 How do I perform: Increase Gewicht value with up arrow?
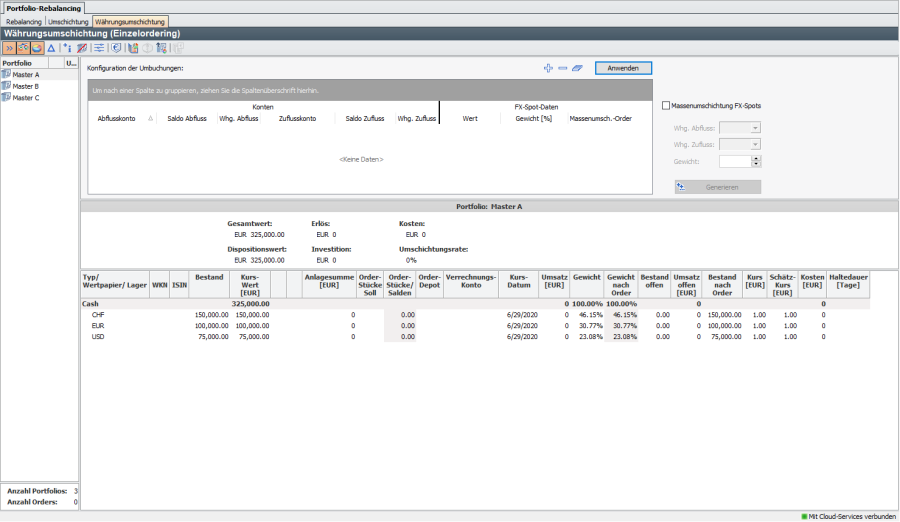[x=756, y=158]
